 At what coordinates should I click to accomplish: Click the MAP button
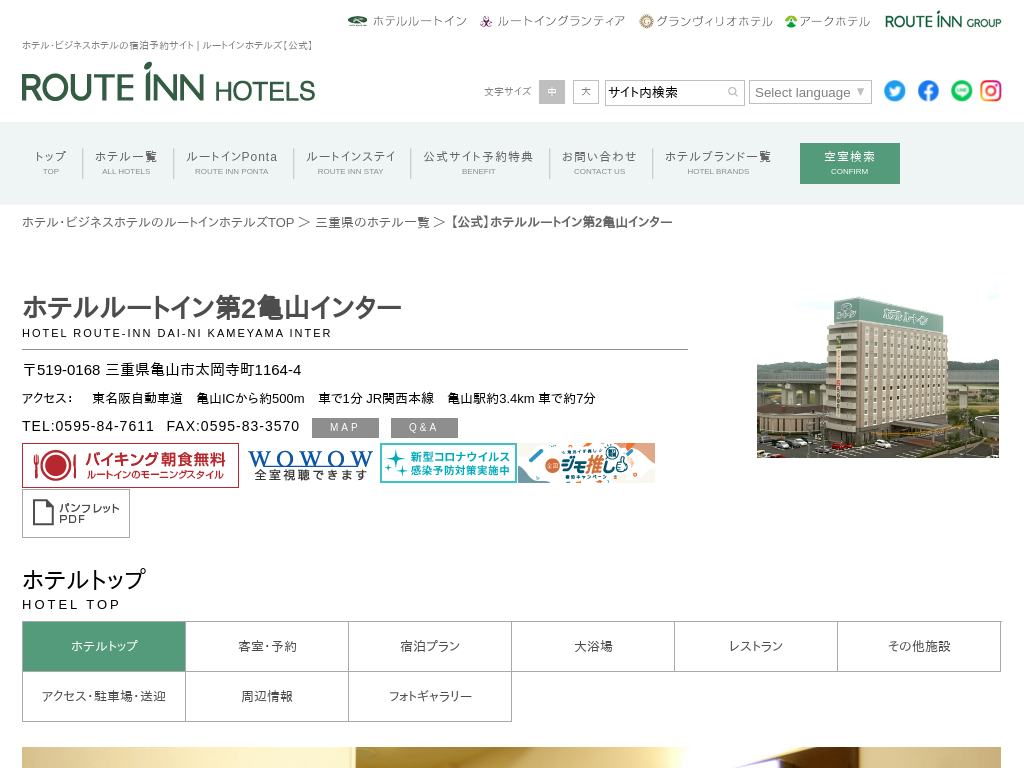(x=345, y=428)
